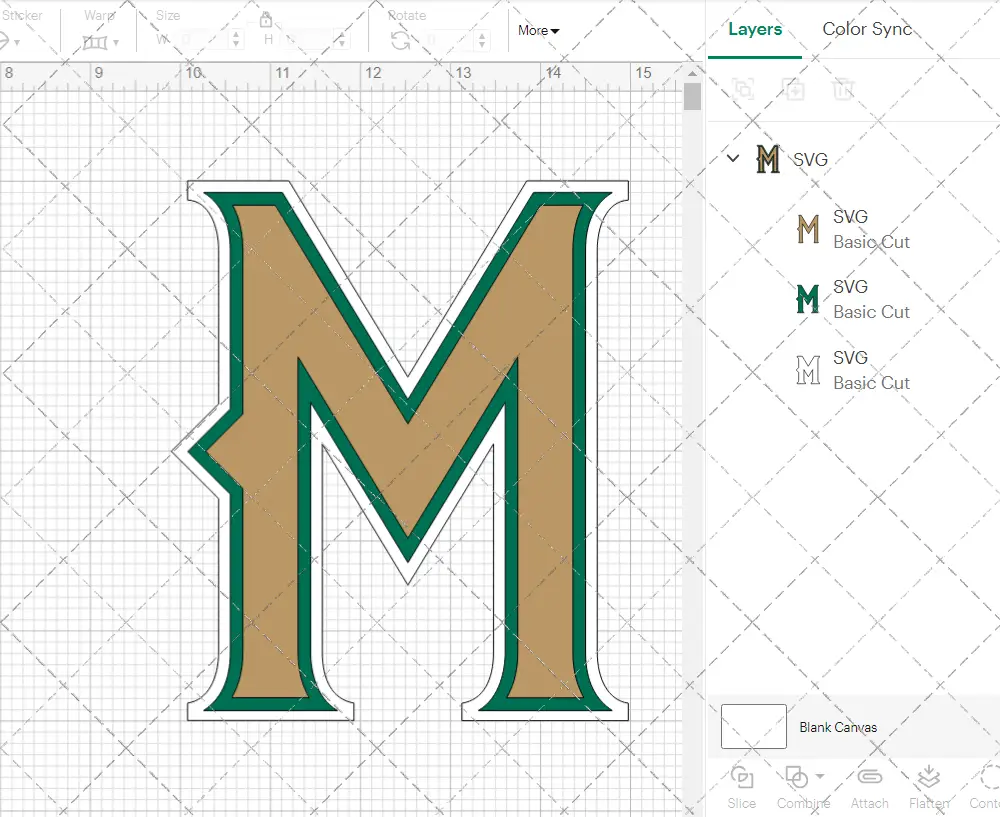Image resolution: width=1000 pixels, height=817 pixels.
Task: Open the Warp dropdown
Action: (101, 42)
